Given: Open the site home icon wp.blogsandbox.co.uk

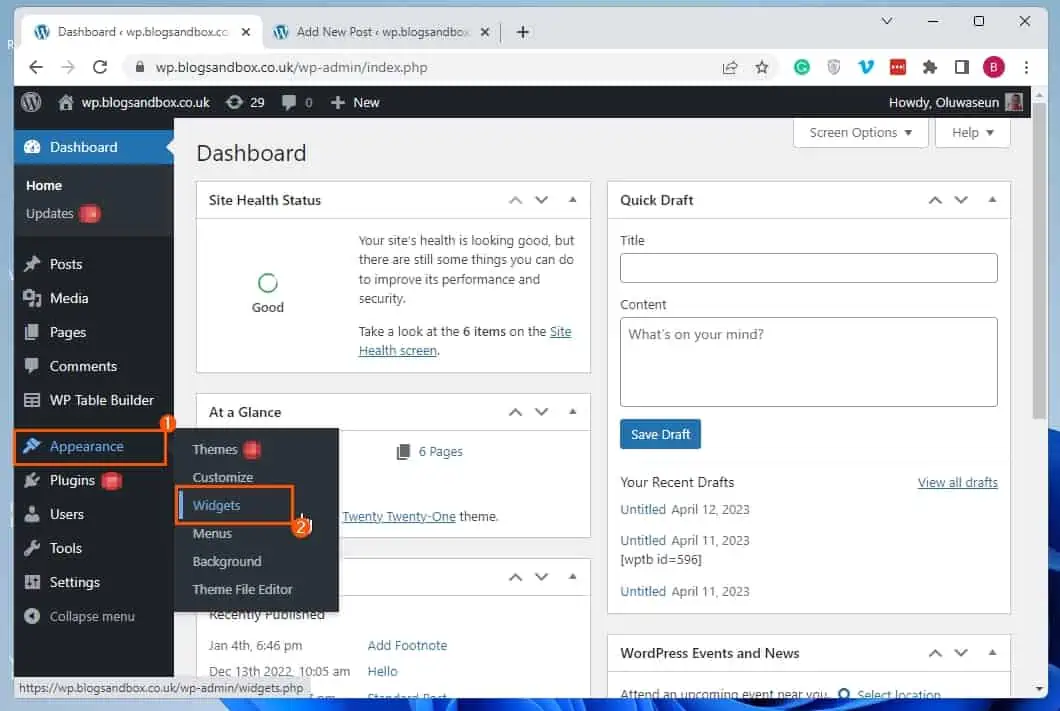Looking at the screenshot, I should (x=66, y=102).
